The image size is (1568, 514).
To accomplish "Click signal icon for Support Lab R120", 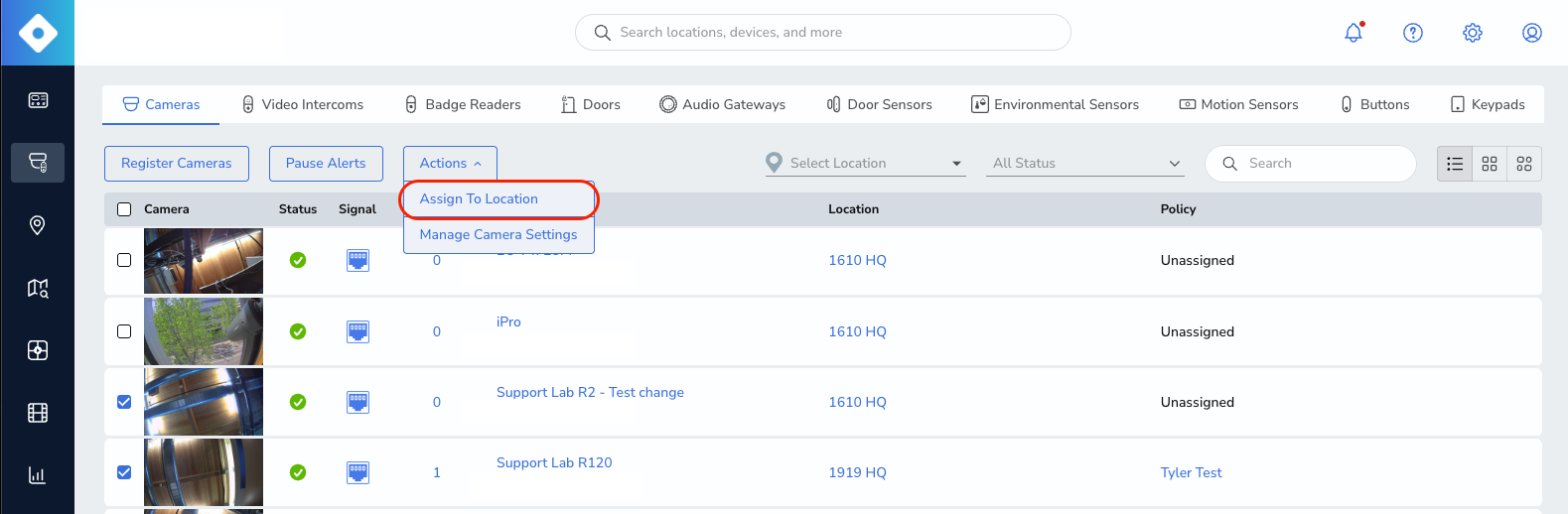I will coord(357,472).
